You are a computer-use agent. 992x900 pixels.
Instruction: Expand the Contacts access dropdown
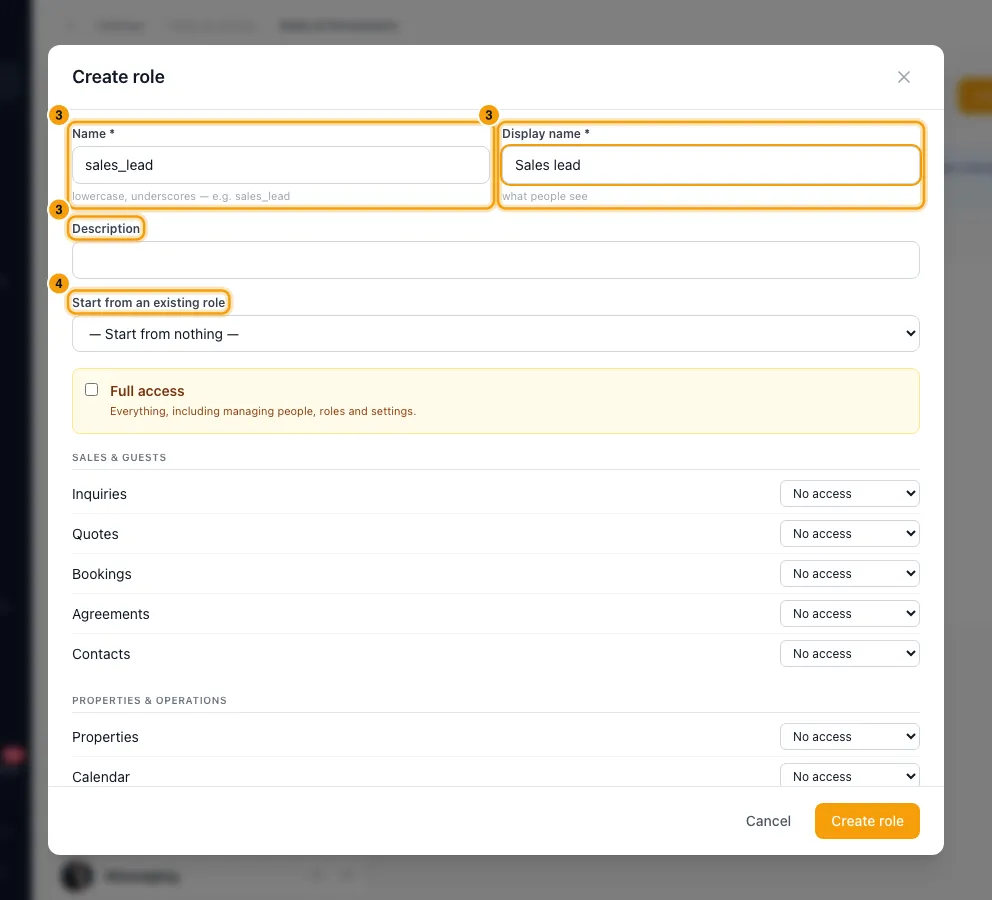point(849,653)
